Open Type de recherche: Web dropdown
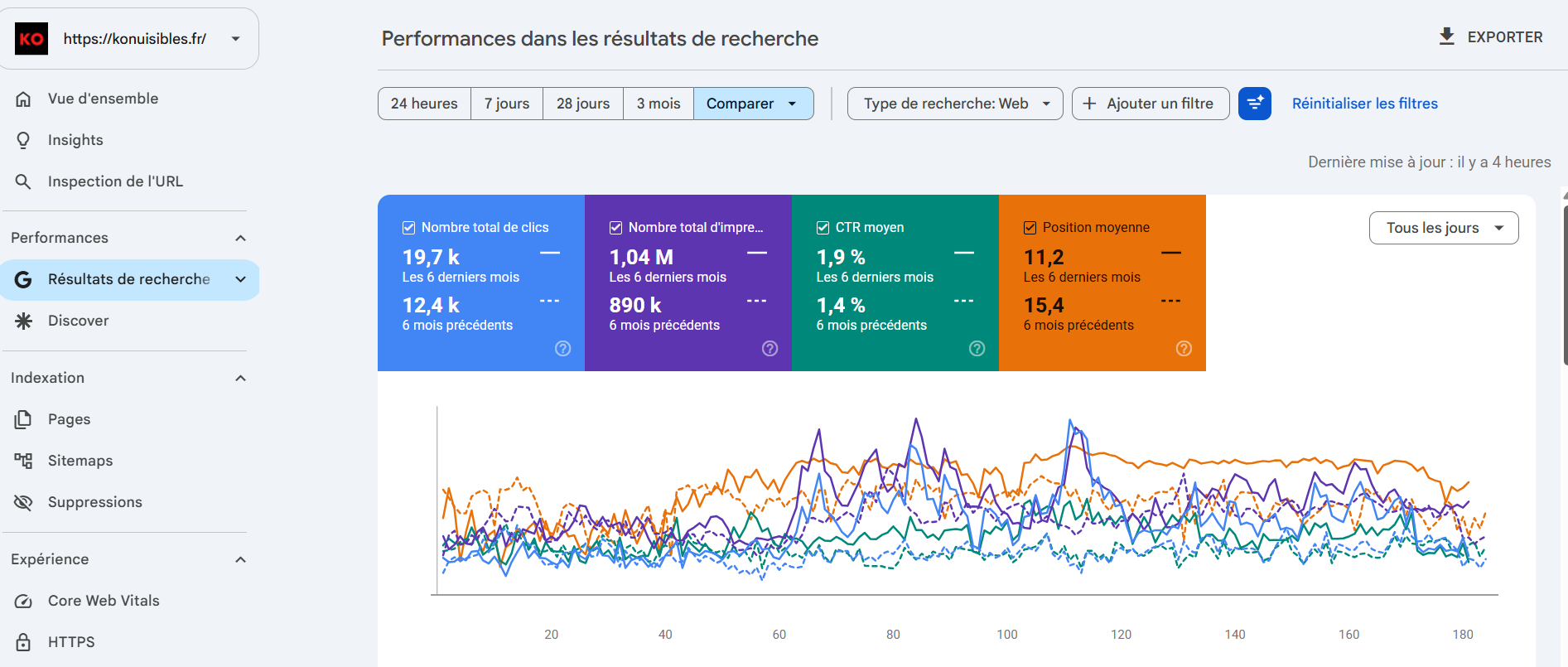 coord(955,104)
